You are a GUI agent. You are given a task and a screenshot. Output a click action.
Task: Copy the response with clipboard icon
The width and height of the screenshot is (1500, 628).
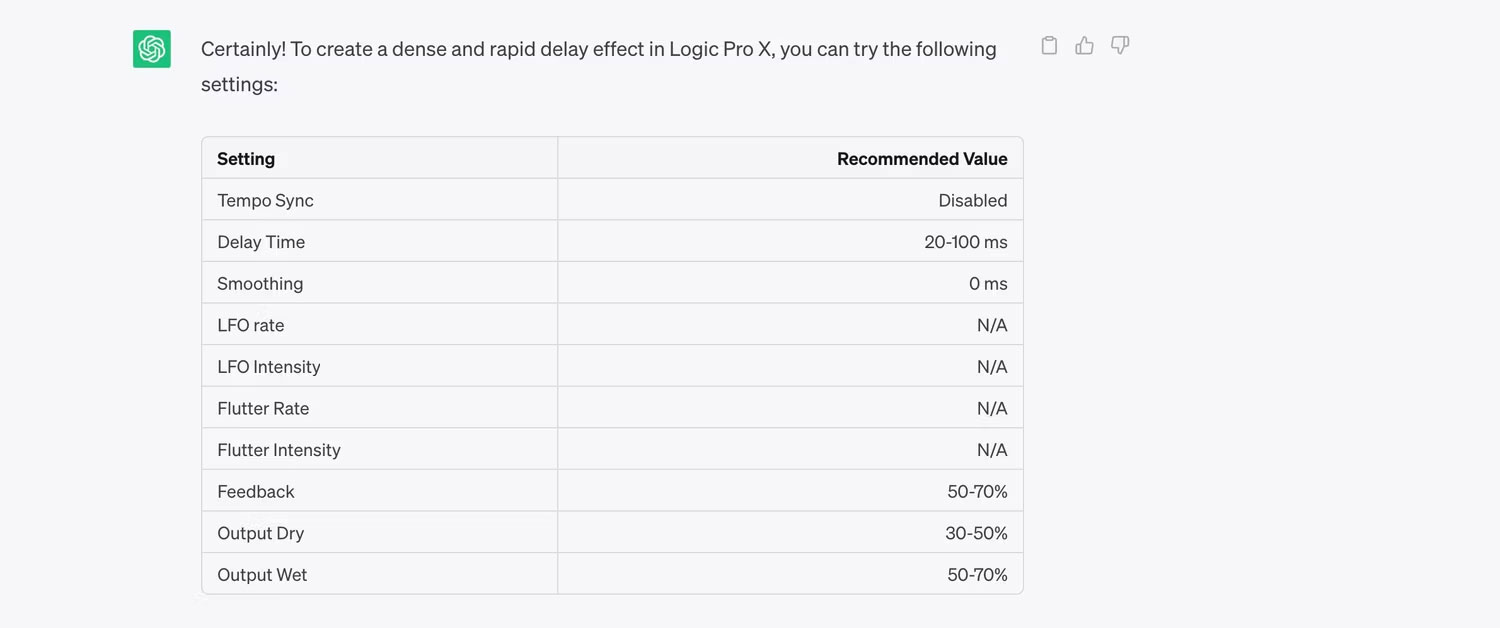pyautogui.click(x=1049, y=45)
